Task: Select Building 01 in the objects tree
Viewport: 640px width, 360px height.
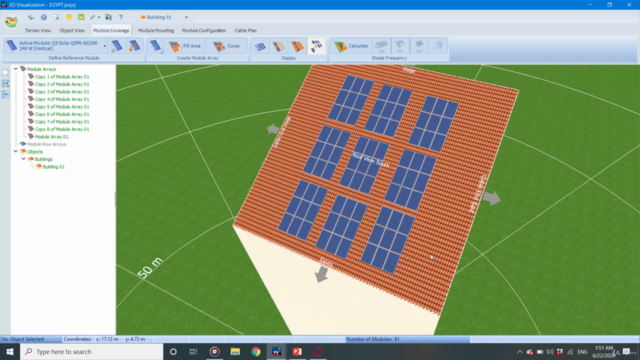Action: 53,167
